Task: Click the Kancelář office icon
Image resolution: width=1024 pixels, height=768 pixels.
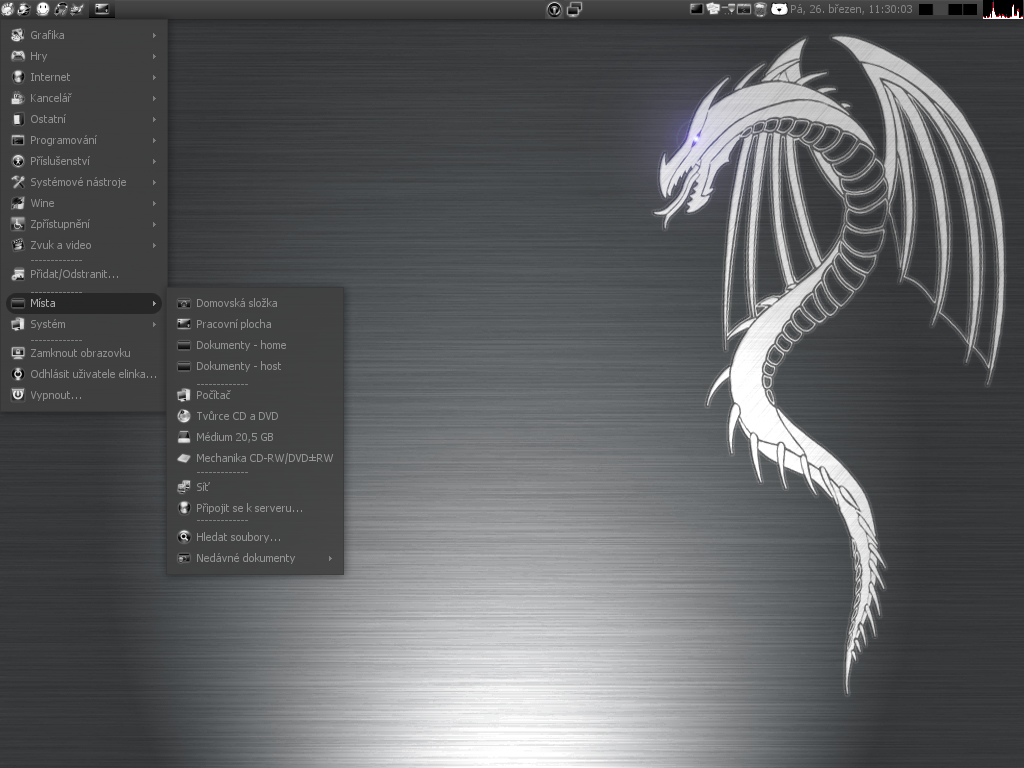Action: [x=18, y=98]
